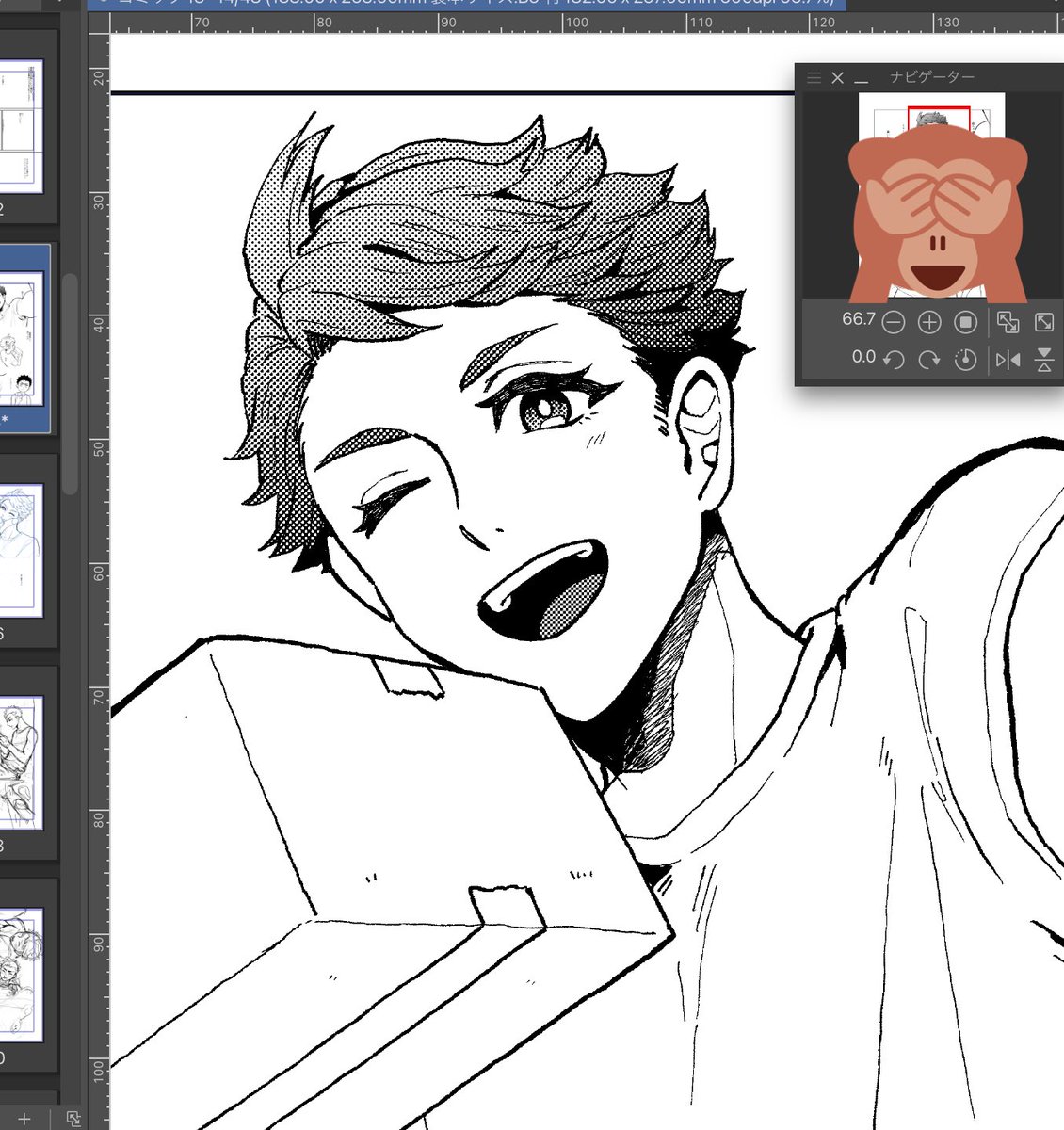
Task: Toggle Fit to Navigator view
Action: (x=1008, y=322)
